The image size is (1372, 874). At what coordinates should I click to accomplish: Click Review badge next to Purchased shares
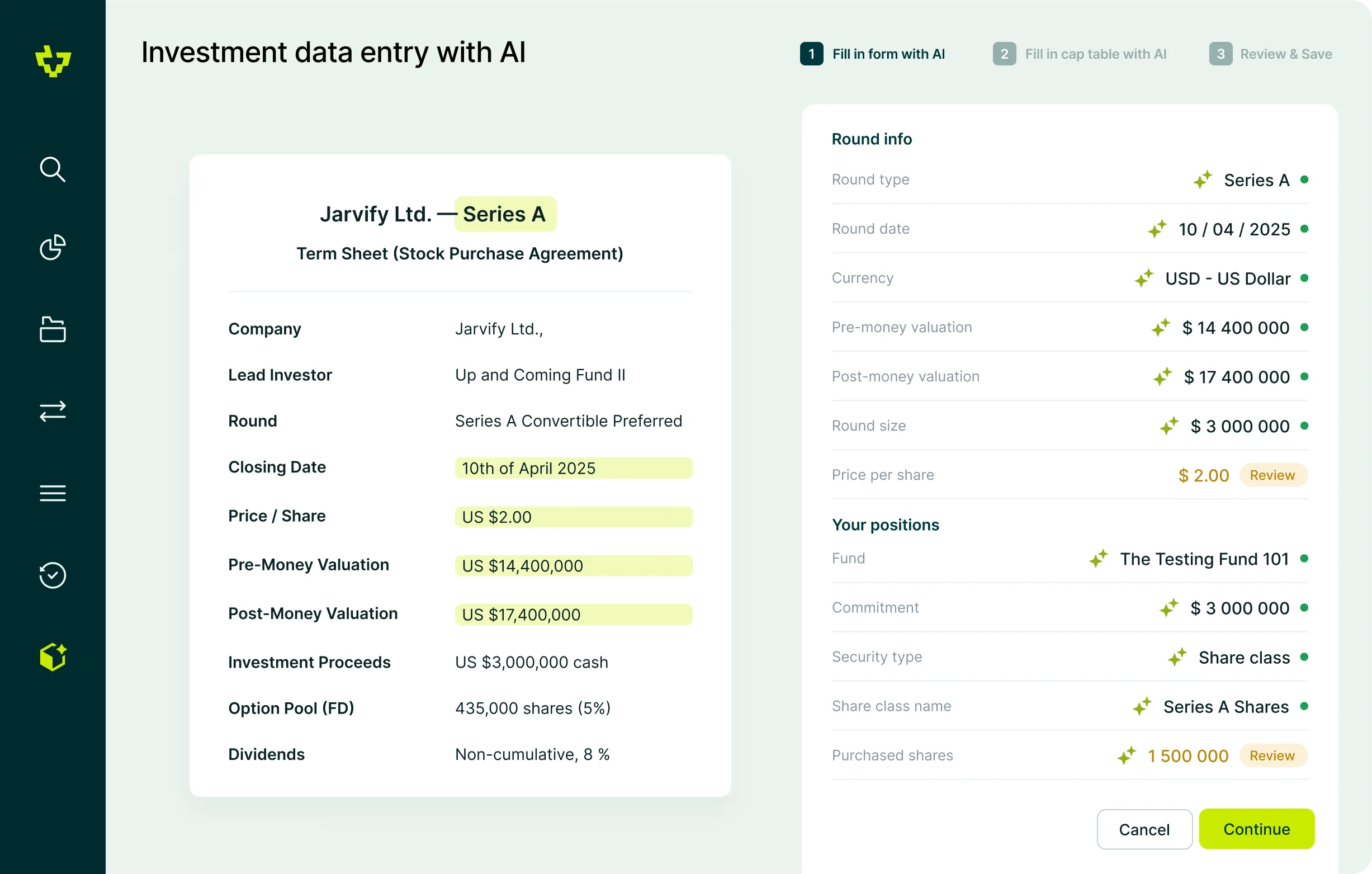click(1272, 755)
